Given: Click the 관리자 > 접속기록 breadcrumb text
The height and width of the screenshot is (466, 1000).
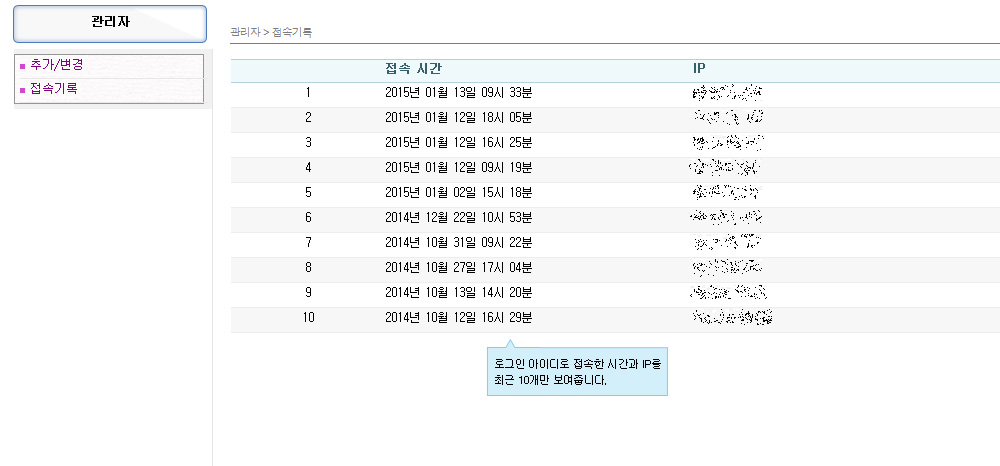Looking at the screenshot, I should (x=271, y=33).
